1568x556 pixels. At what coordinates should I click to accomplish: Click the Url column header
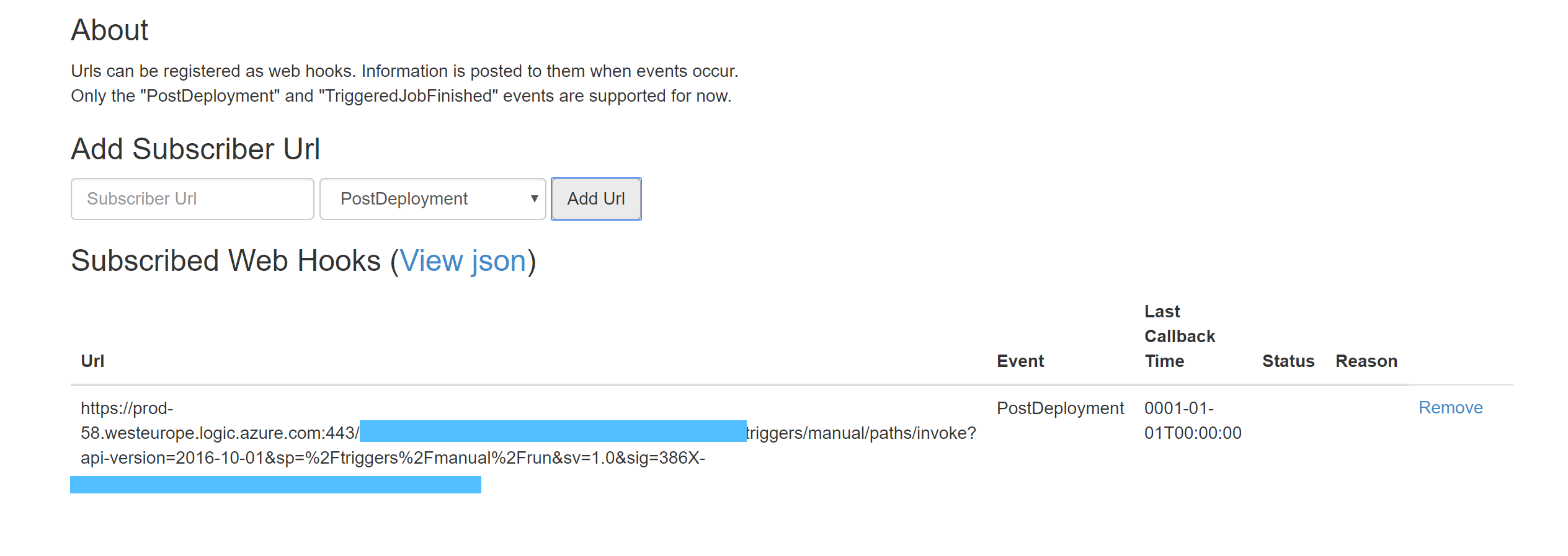[92, 361]
